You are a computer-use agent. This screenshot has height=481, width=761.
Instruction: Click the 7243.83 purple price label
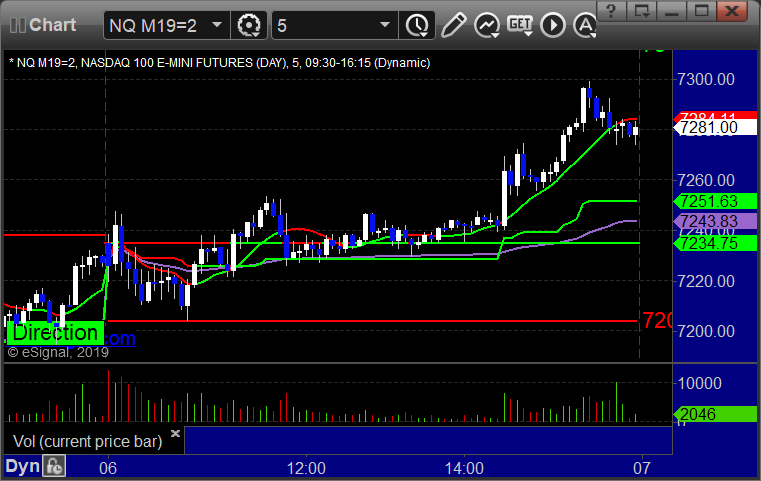point(714,221)
